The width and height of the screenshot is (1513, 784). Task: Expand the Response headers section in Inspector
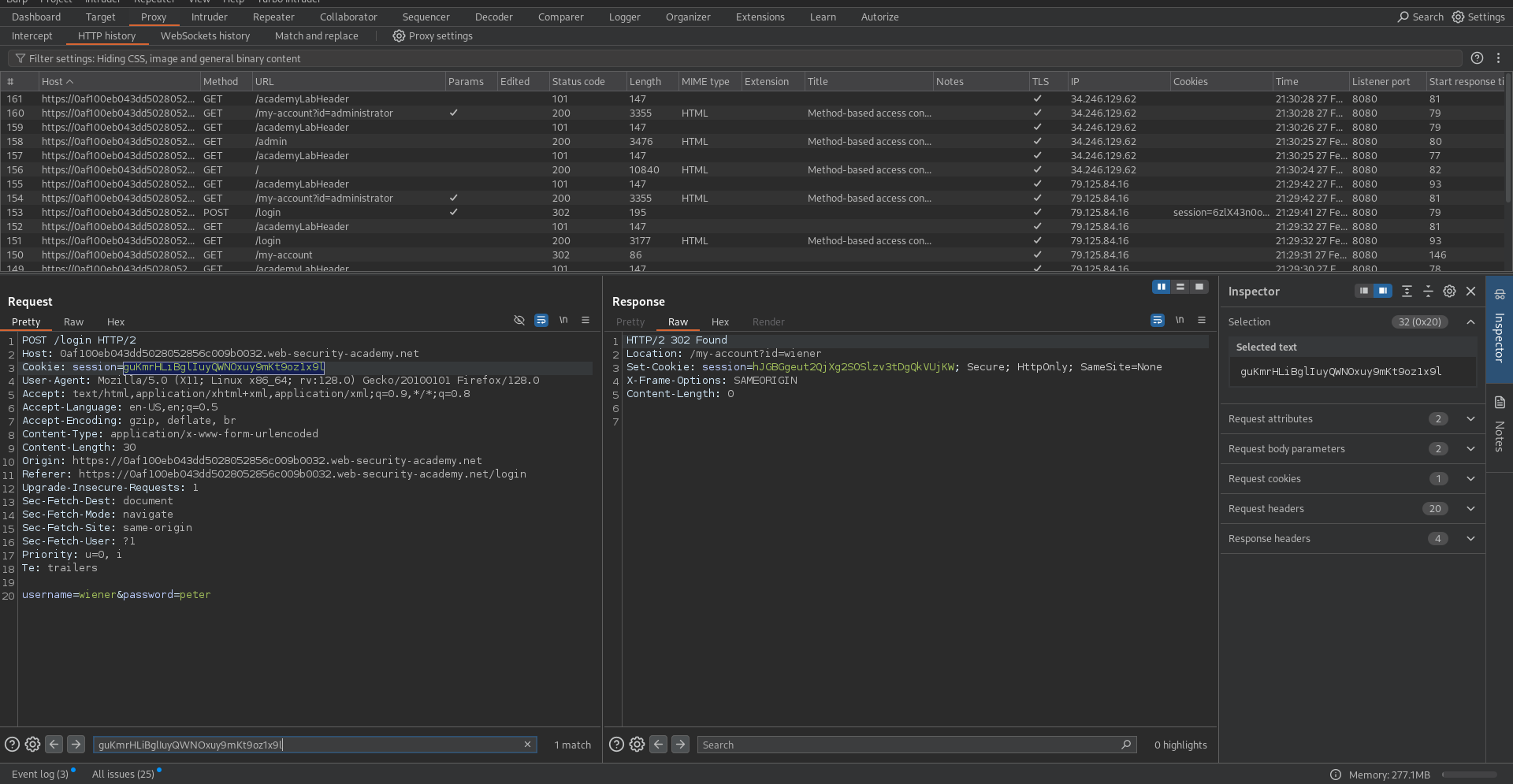click(1470, 538)
